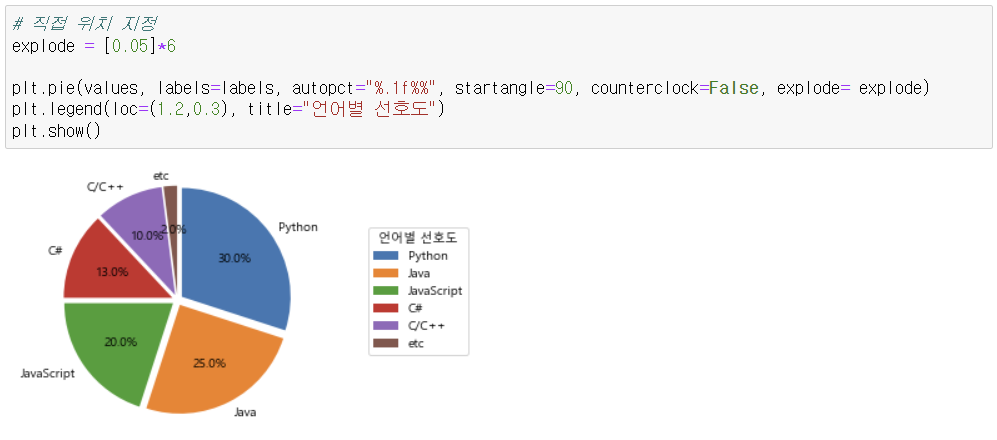Click the Python label beside the pie
This screenshot has width=997, height=440.
tap(298, 227)
